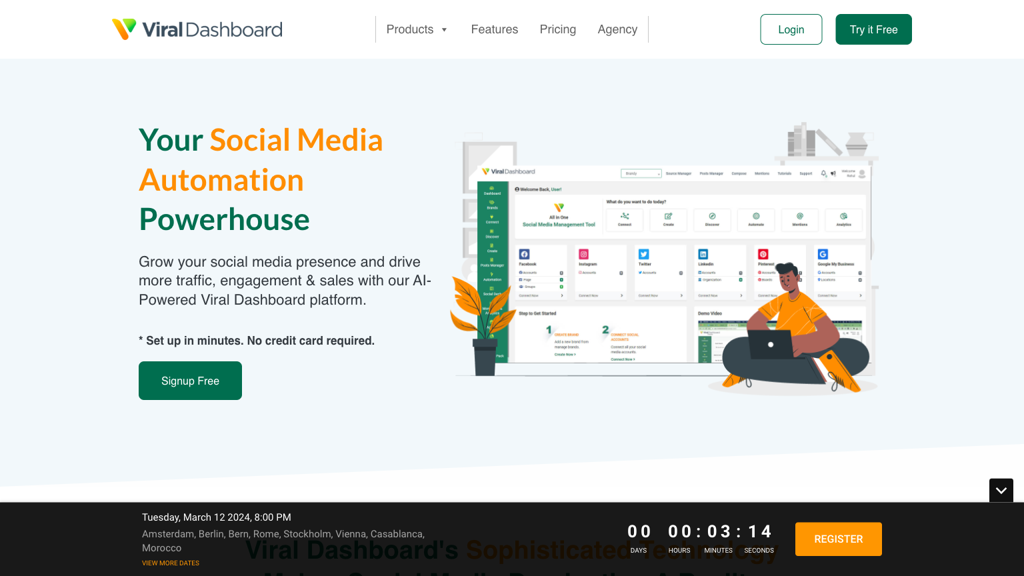Click the Instagram icon on the dashboard mockup
Image resolution: width=1024 pixels, height=576 pixels.
(584, 254)
